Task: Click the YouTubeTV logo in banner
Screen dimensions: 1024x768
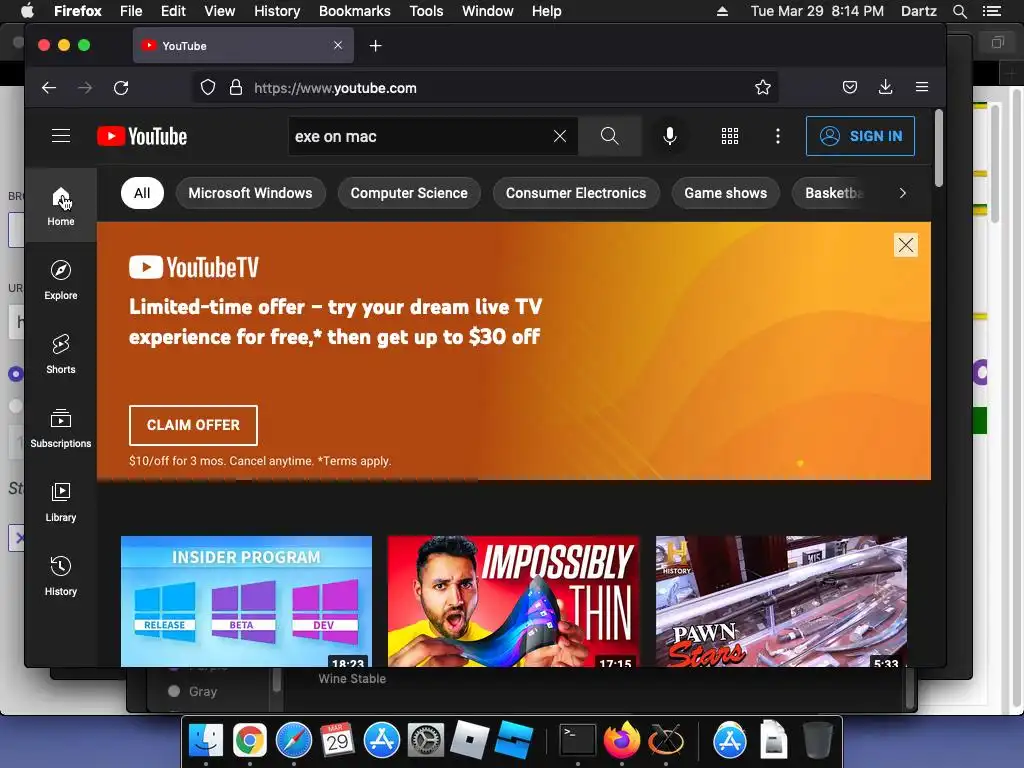Action: 193,267
